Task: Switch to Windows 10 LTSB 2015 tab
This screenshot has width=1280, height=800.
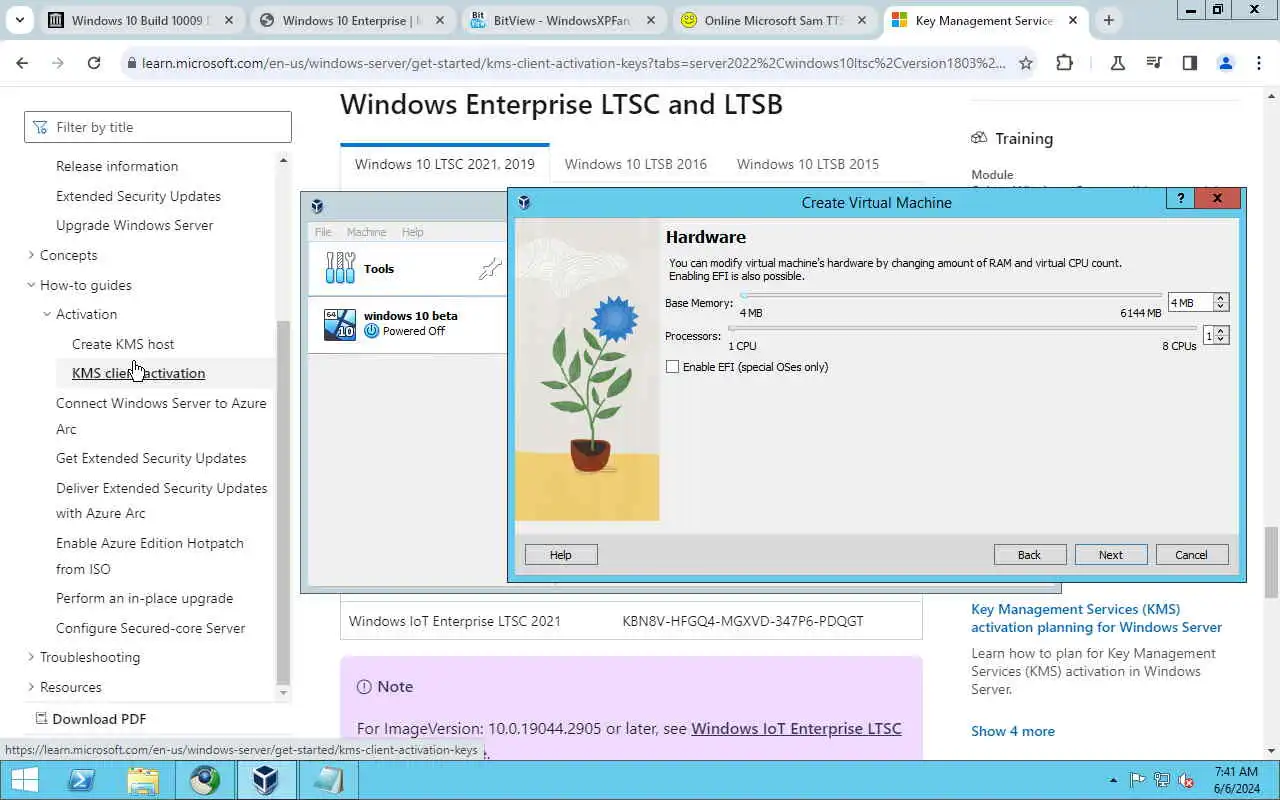Action: (808, 164)
